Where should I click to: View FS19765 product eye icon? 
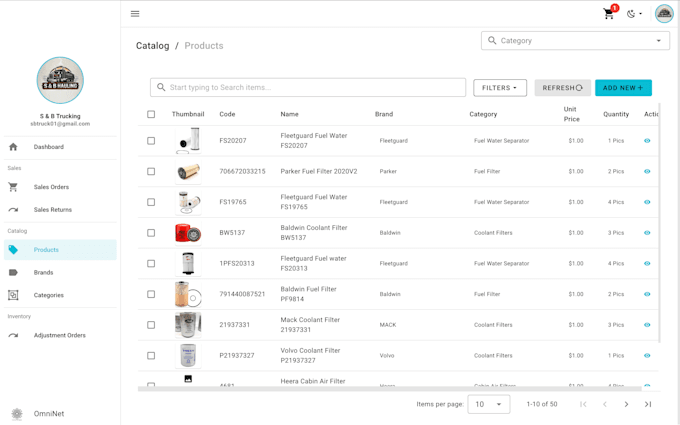coord(647,202)
